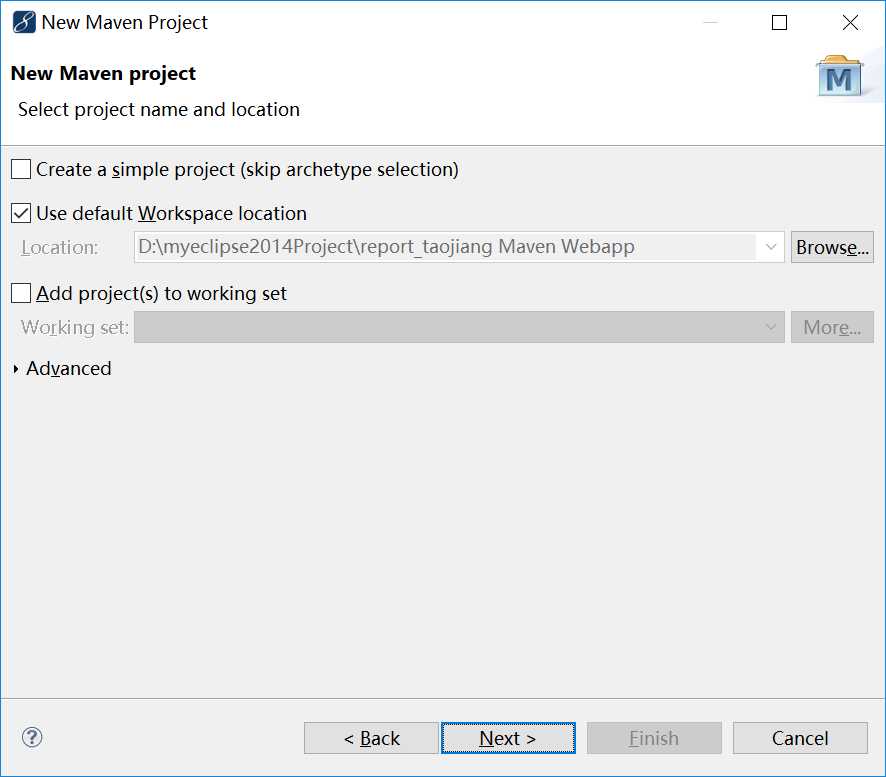Image resolution: width=886 pixels, height=777 pixels.
Task: Click Browse button for location
Action: [832, 247]
